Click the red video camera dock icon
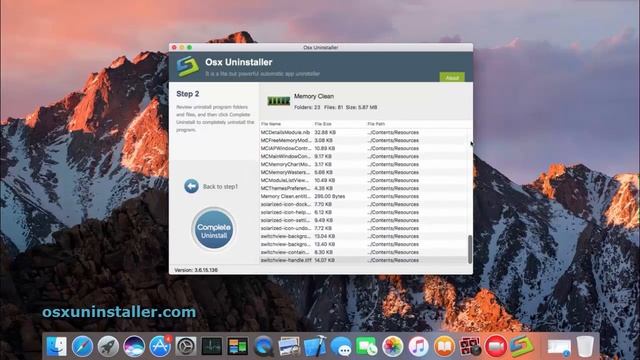The height and width of the screenshot is (360, 640). pos(496,347)
